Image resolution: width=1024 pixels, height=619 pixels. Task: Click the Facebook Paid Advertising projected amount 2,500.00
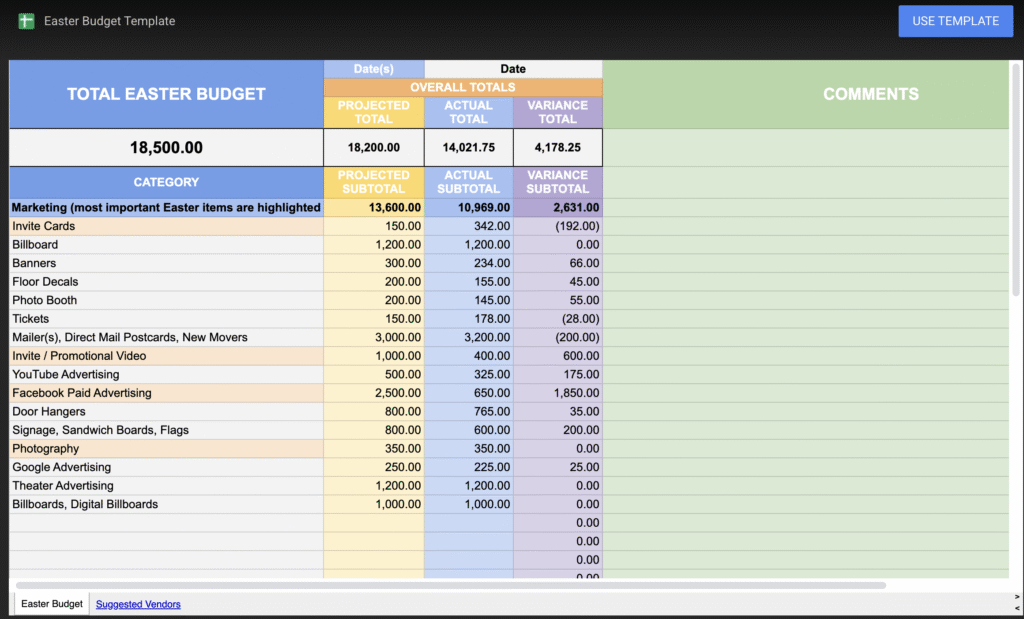[x=373, y=393]
